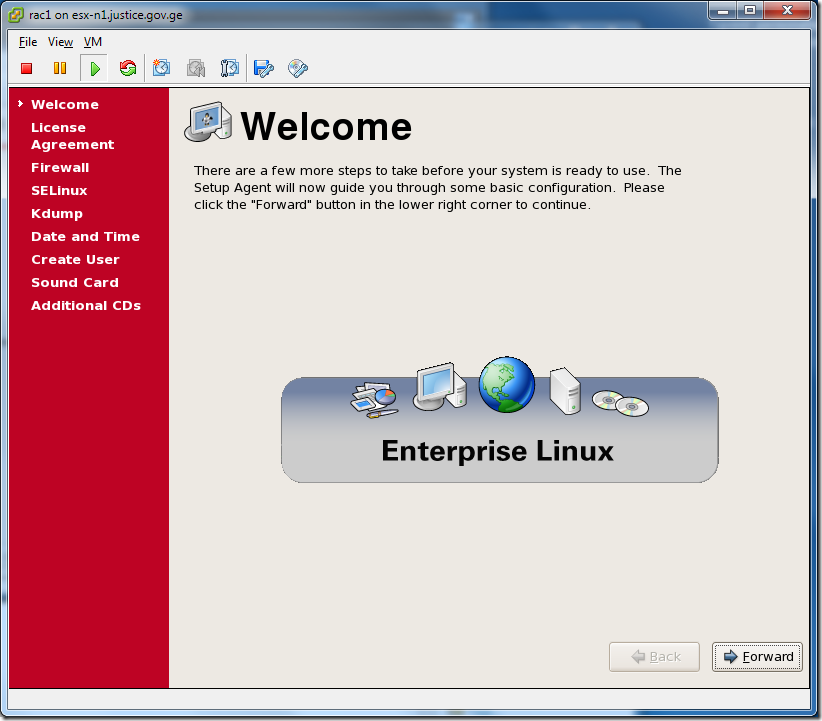The width and height of the screenshot is (822, 721).
Task: Power on the virtual machine
Action: [94, 68]
